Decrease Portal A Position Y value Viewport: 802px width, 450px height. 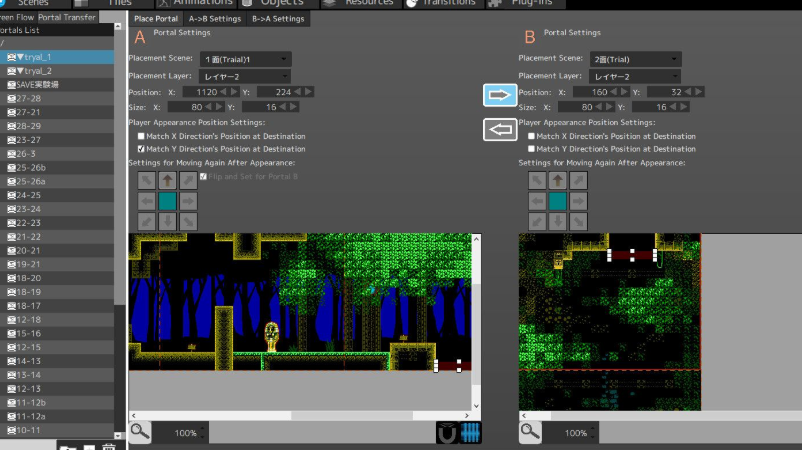(297, 92)
